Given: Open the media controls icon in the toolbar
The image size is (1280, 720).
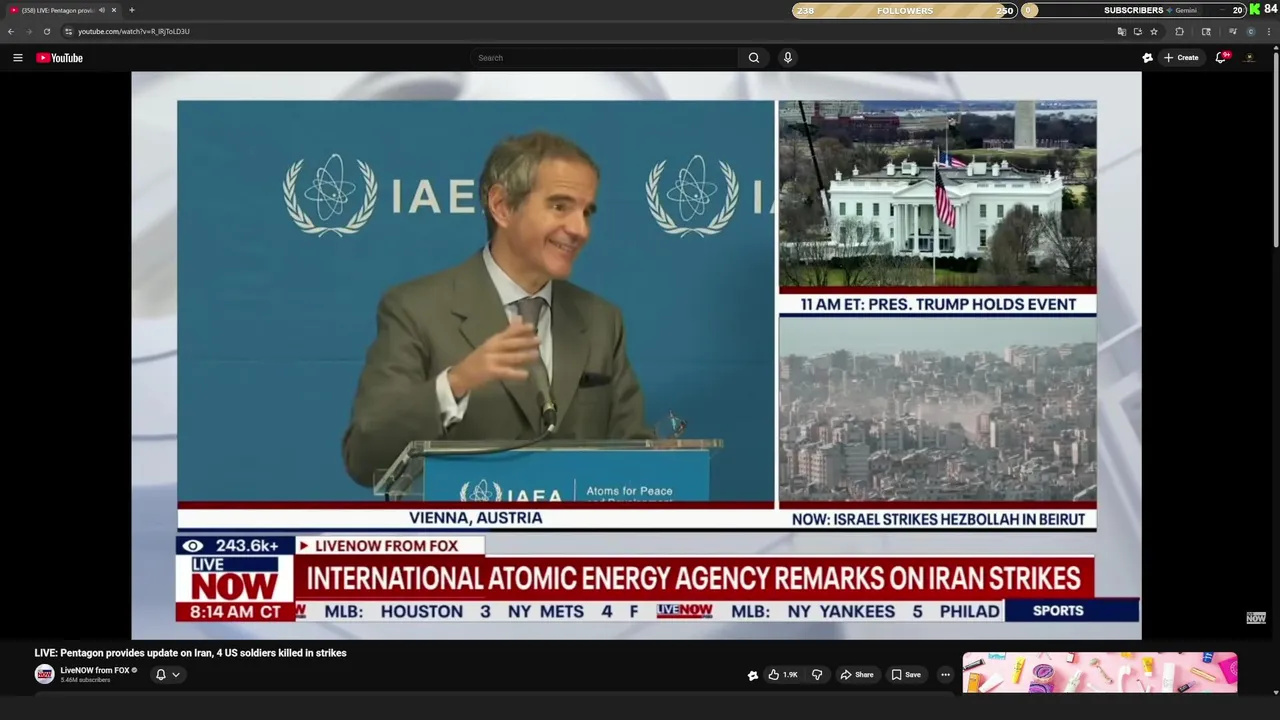Looking at the screenshot, I should click(x=1233, y=31).
